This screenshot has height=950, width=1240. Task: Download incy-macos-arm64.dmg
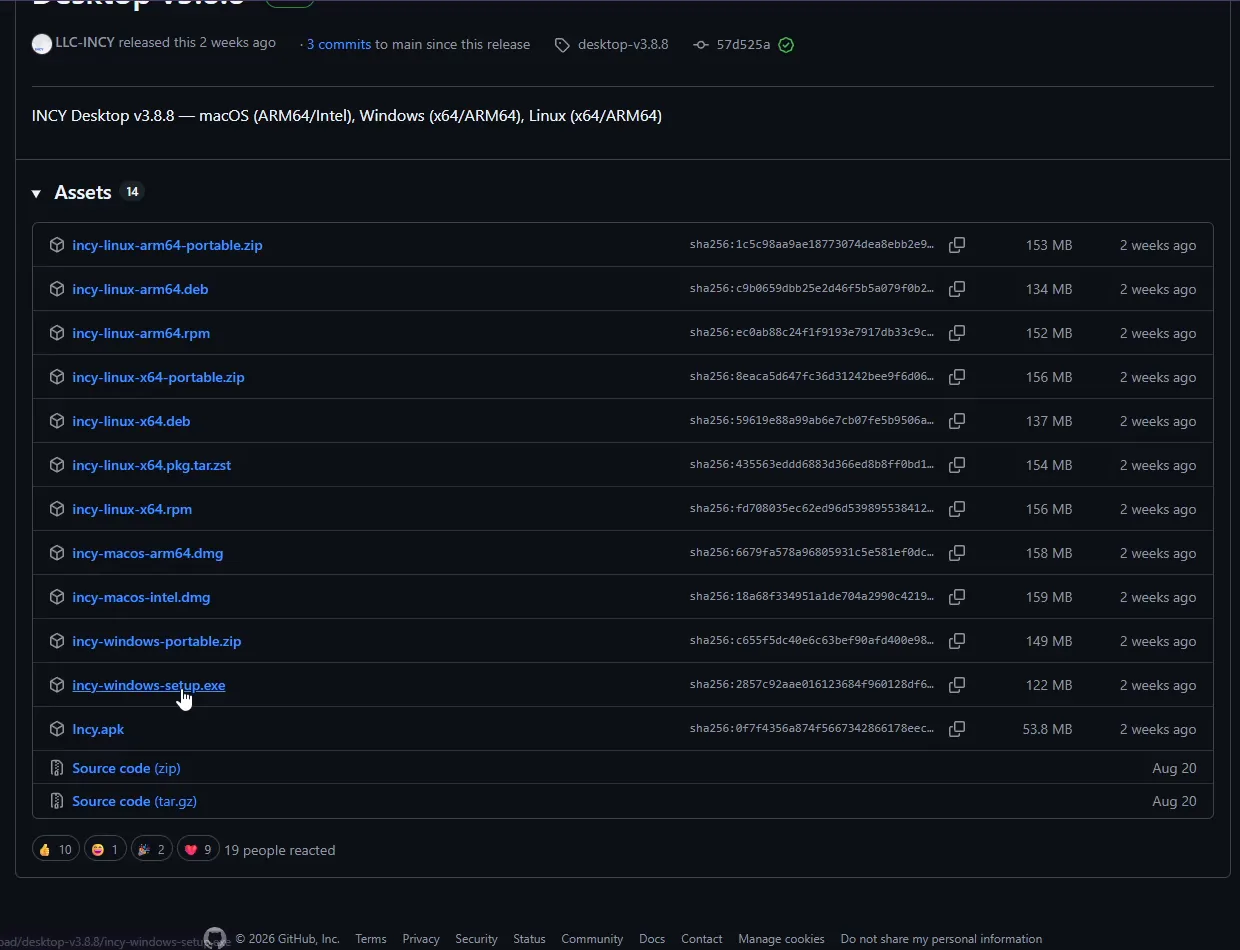pyautogui.click(x=148, y=553)
